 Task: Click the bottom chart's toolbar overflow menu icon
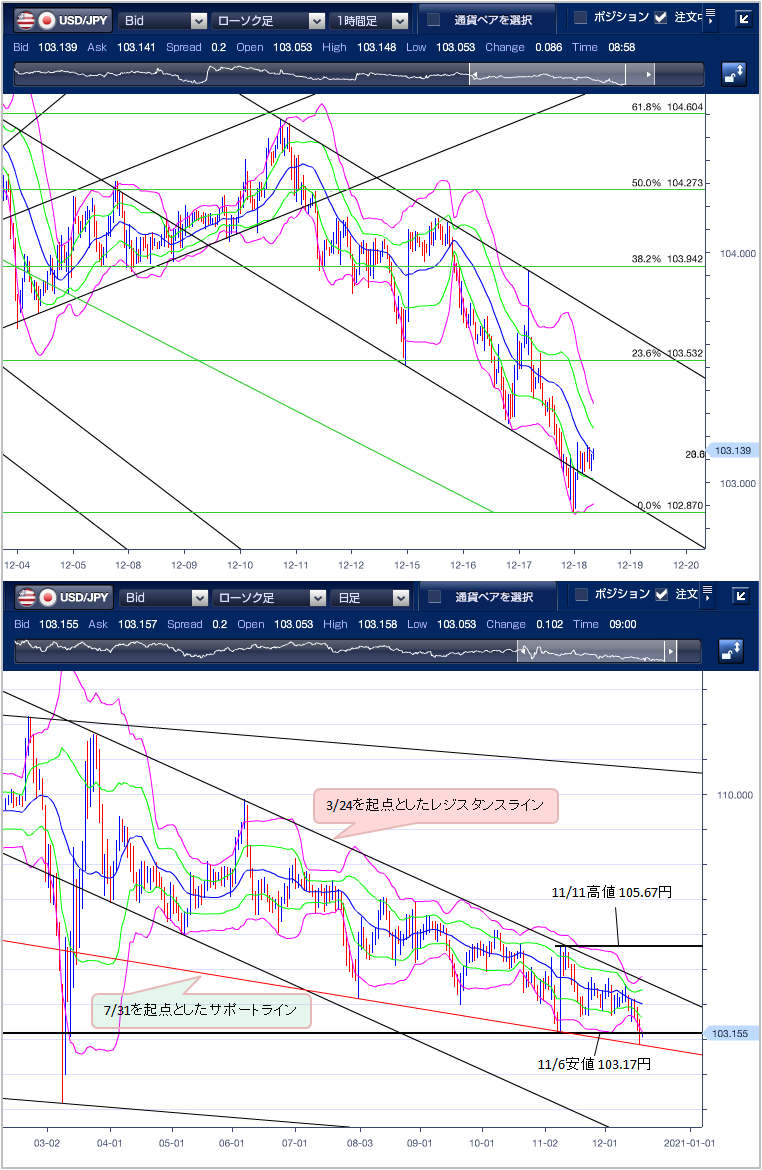[709, 596]
